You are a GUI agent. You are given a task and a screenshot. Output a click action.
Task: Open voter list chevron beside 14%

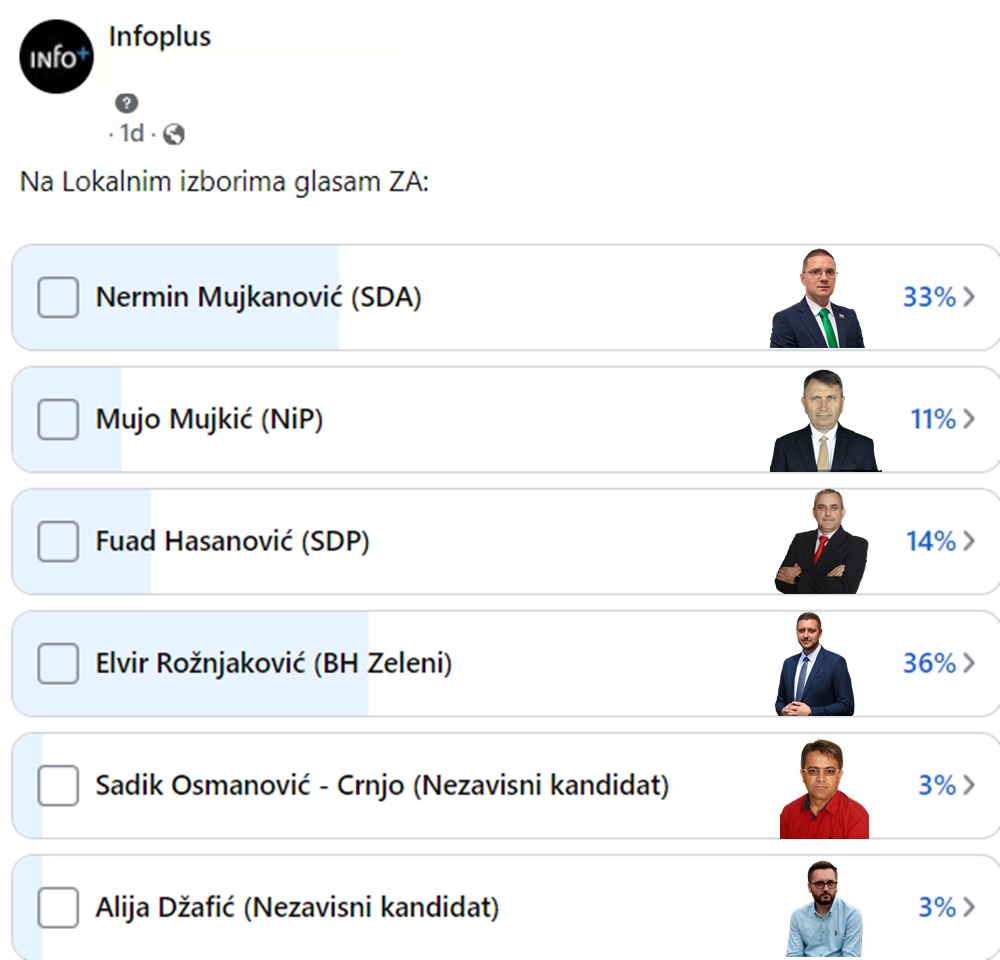click(968, 541)
